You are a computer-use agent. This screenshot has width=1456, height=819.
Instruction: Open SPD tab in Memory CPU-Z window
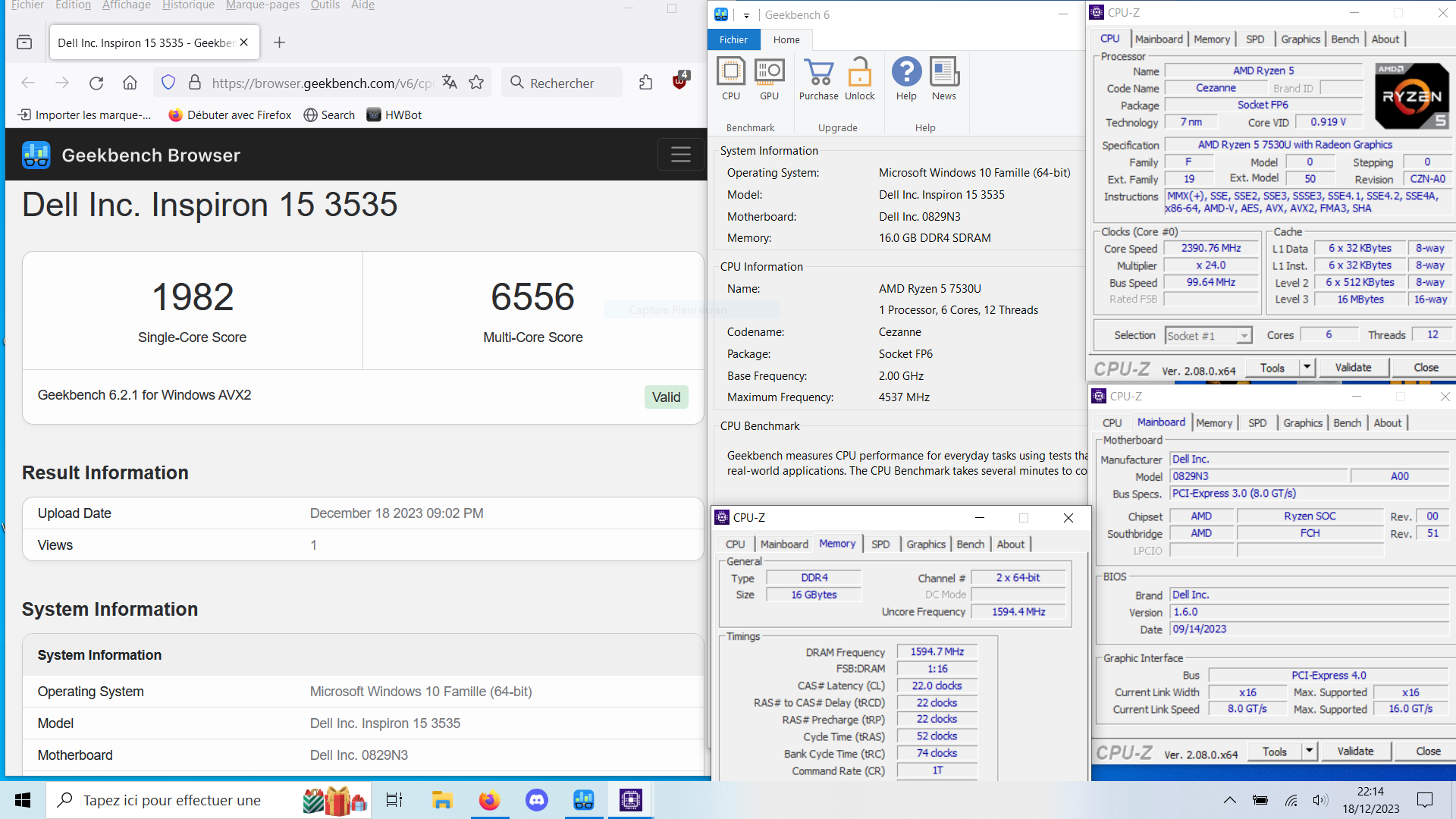click(880, 544)
